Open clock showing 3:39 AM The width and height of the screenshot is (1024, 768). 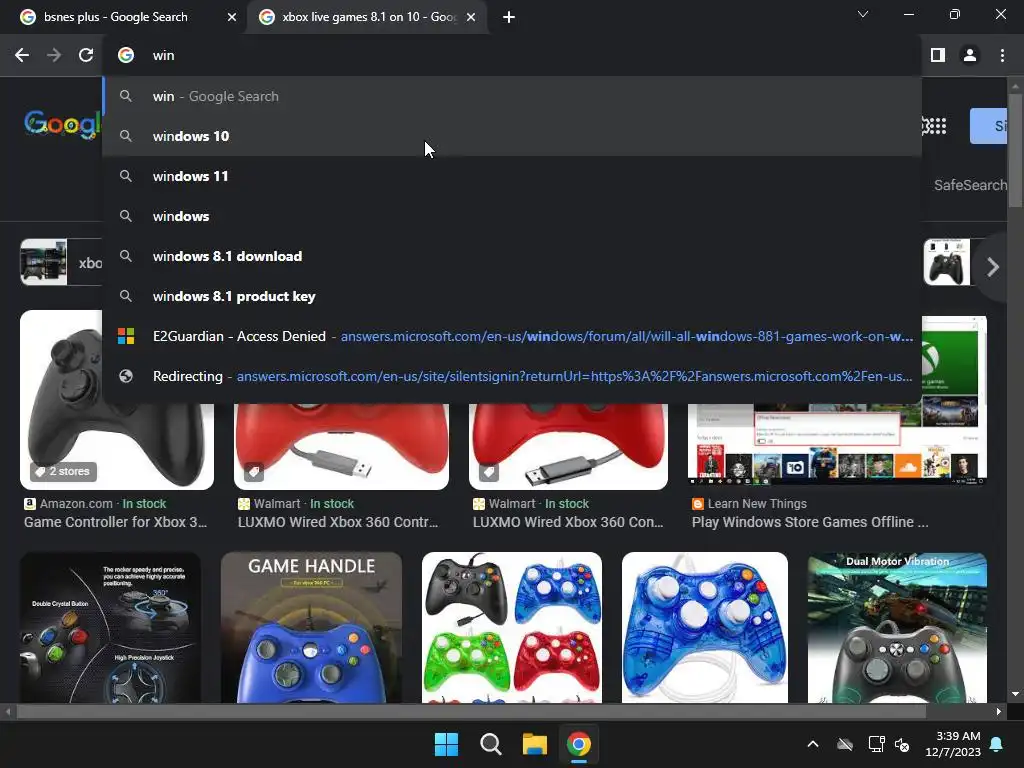(953, 744)
